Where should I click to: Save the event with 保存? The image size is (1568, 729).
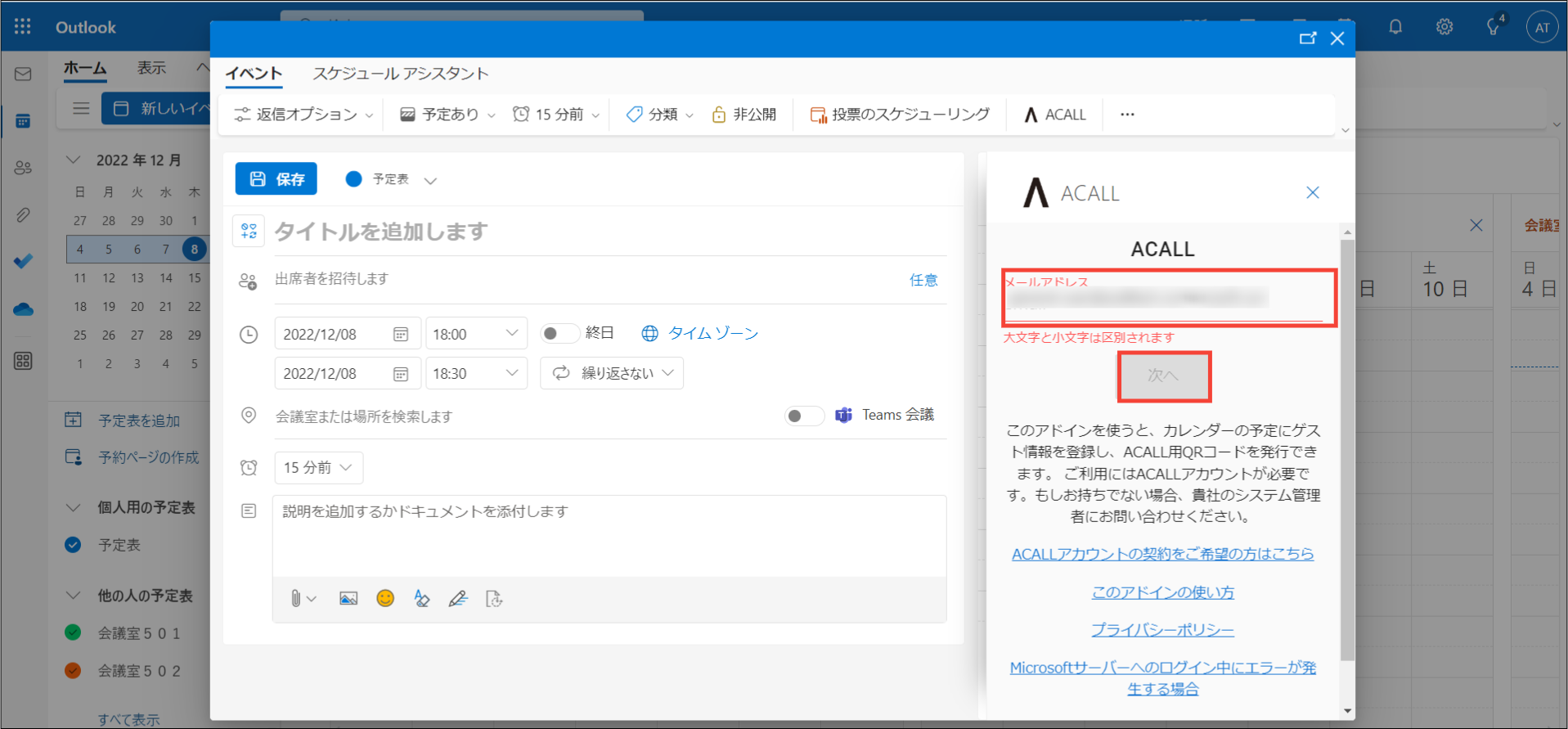[276, 179]
